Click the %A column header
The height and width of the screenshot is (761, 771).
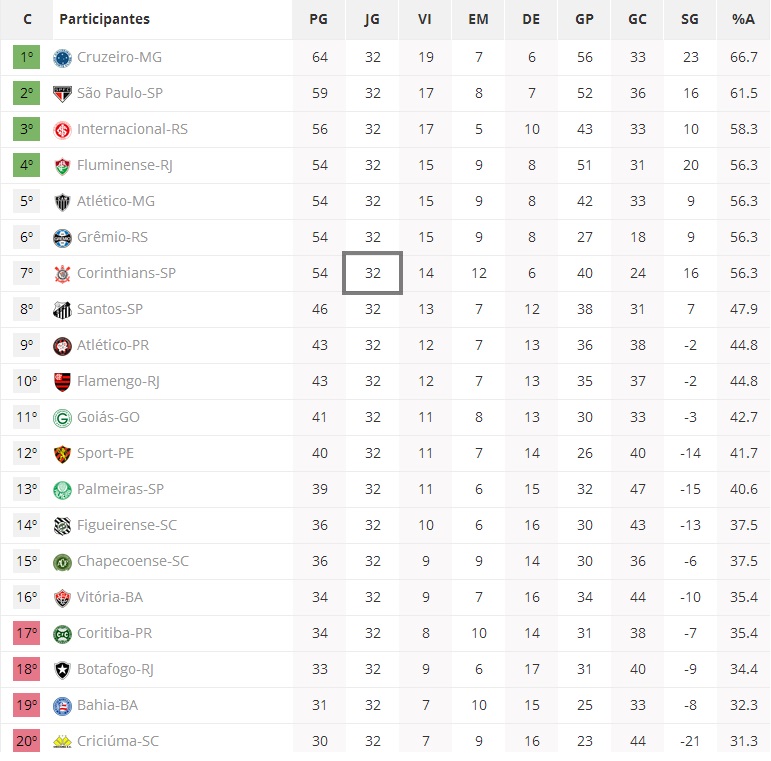coord(743,19)
